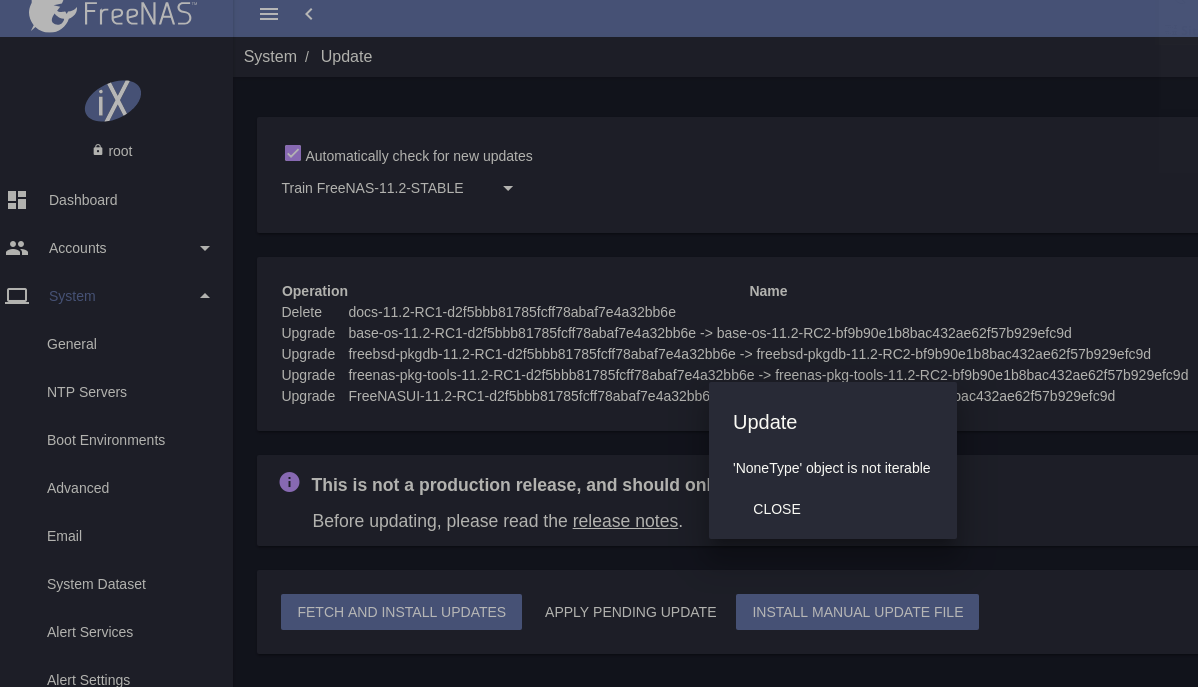The width and height of the screenshot is (1198, 687).
Task: Go to Advanced settings
Action: (78, 488)
